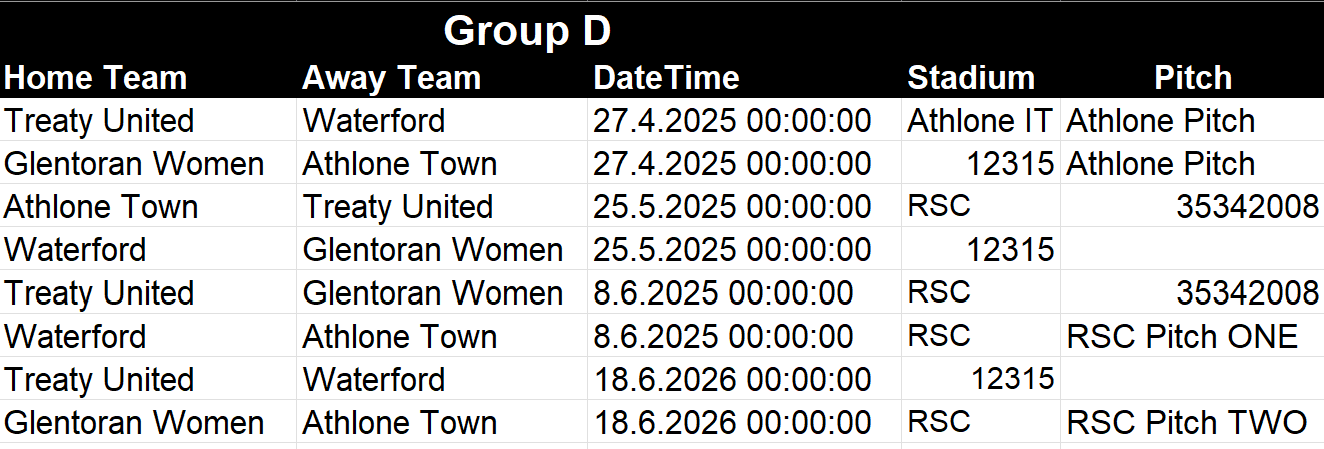Click the Group D title cell
Screen dimensions: 1324x449
527,31
